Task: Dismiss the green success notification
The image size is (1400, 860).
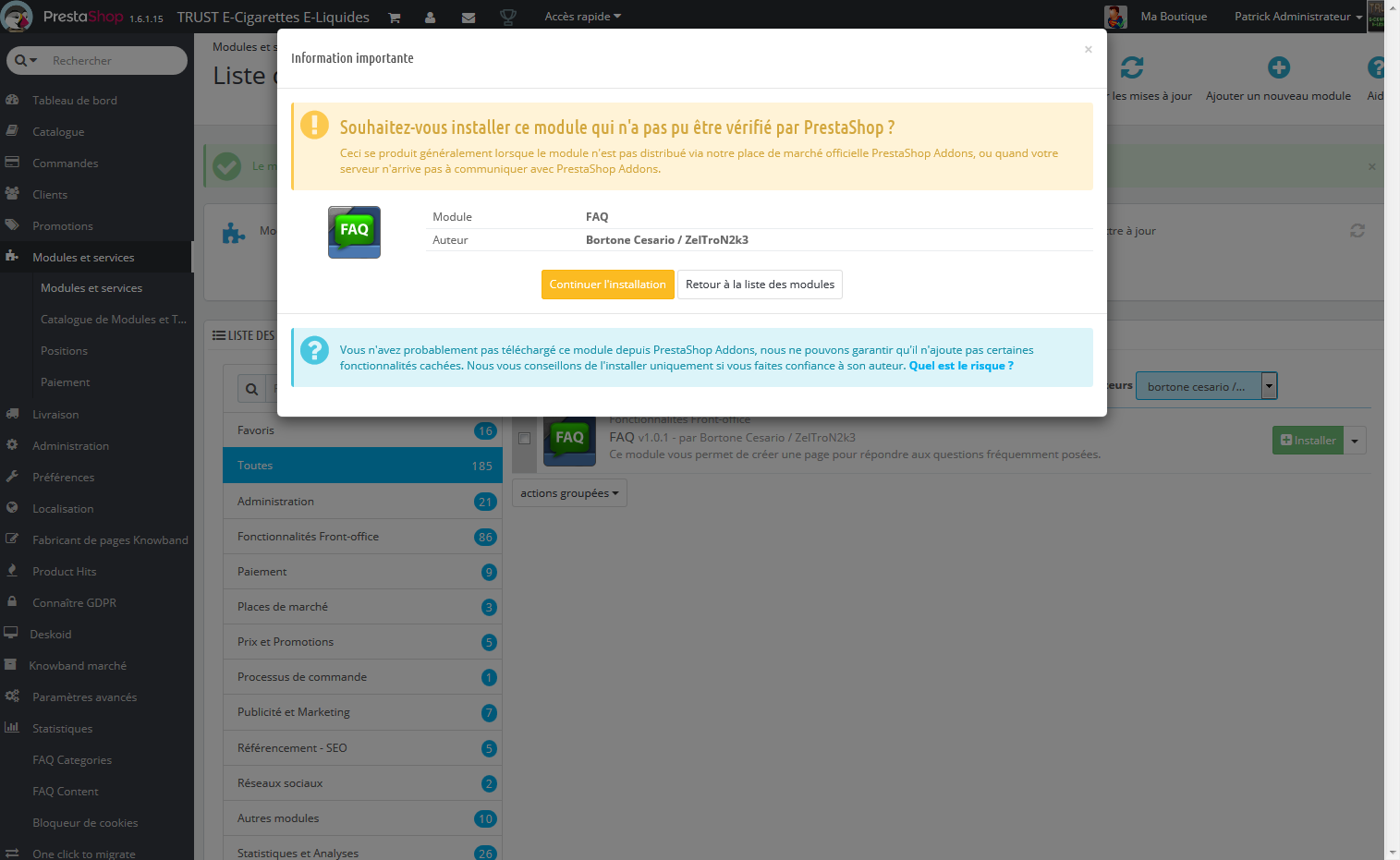Action: (1372, 166)
